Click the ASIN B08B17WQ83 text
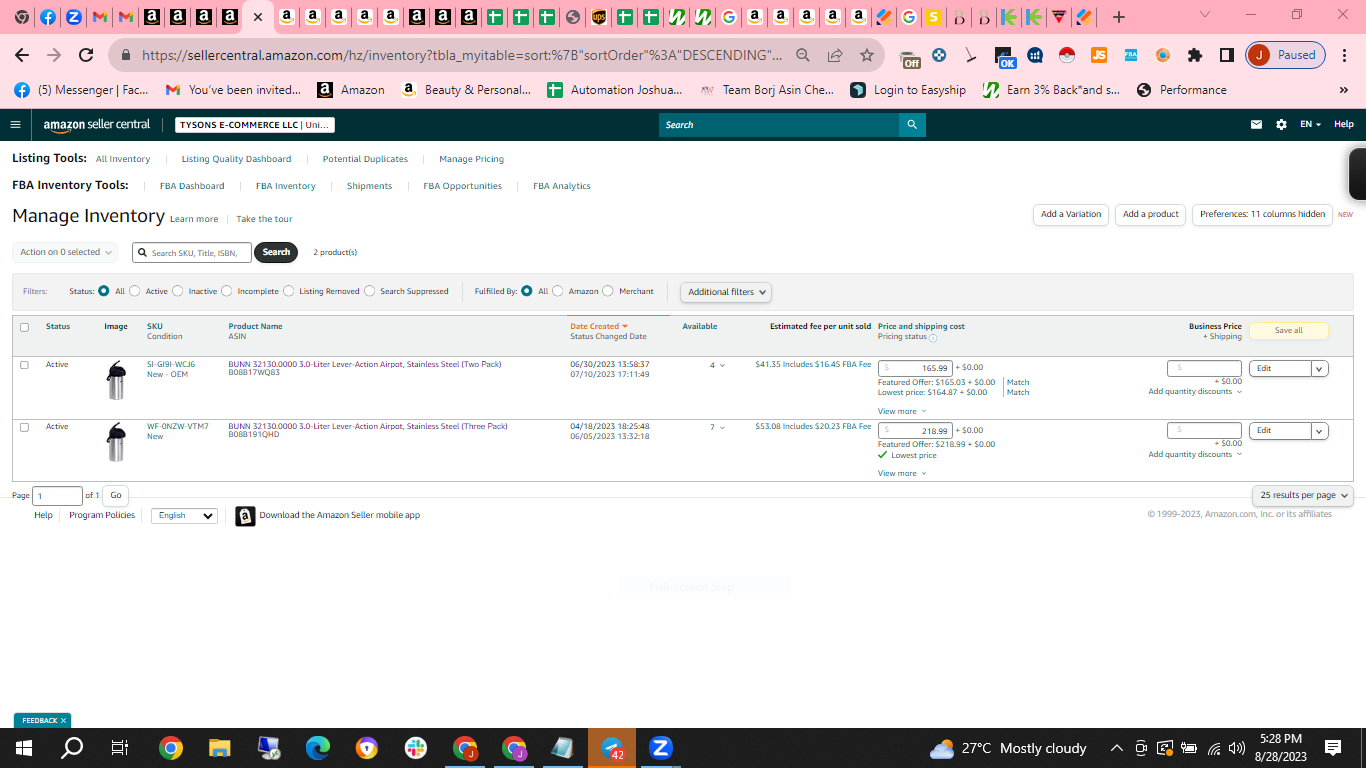1366x768 pixels. coord(254,373)
